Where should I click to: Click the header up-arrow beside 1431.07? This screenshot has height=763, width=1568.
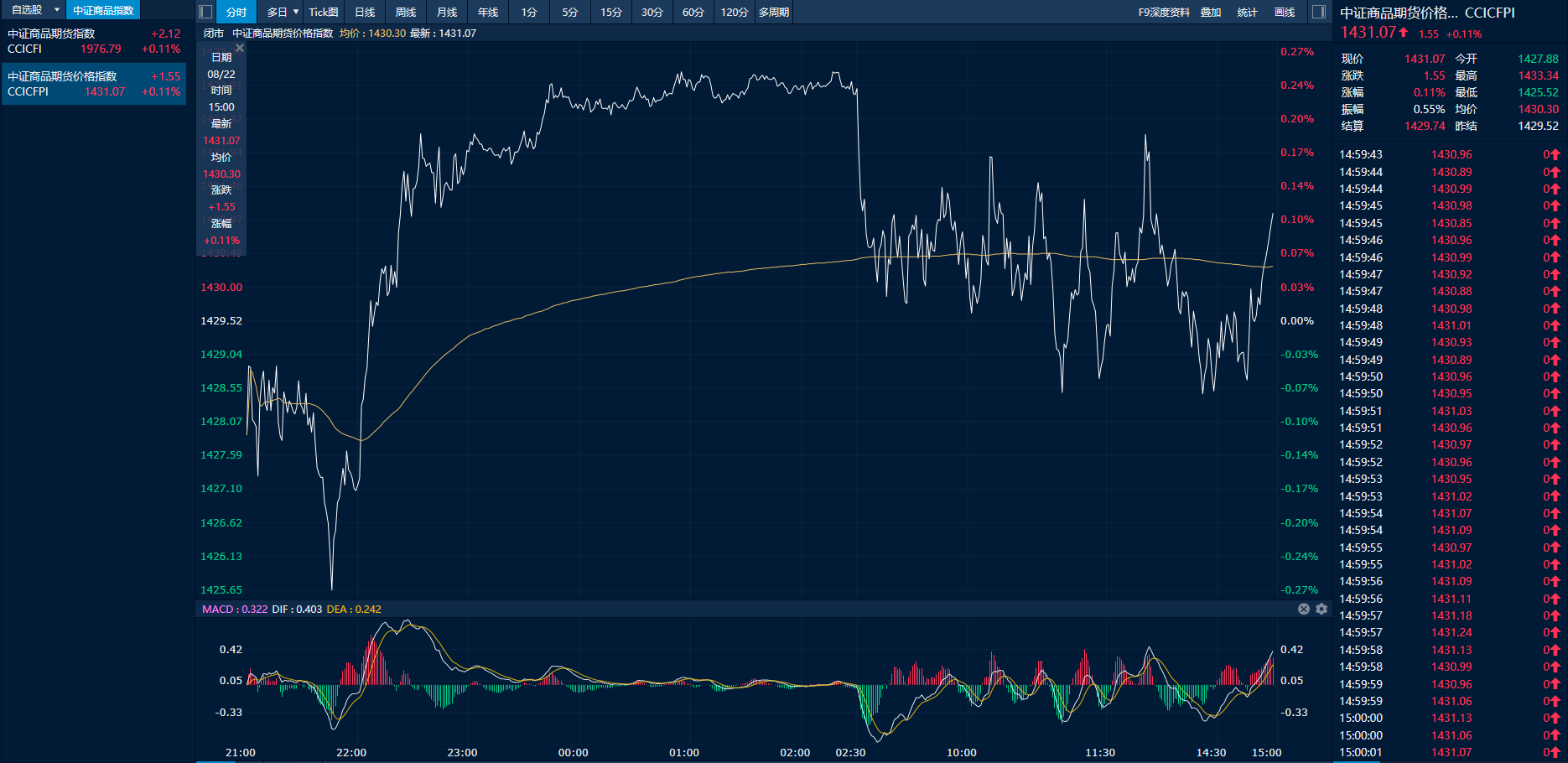click(1404, 32)
